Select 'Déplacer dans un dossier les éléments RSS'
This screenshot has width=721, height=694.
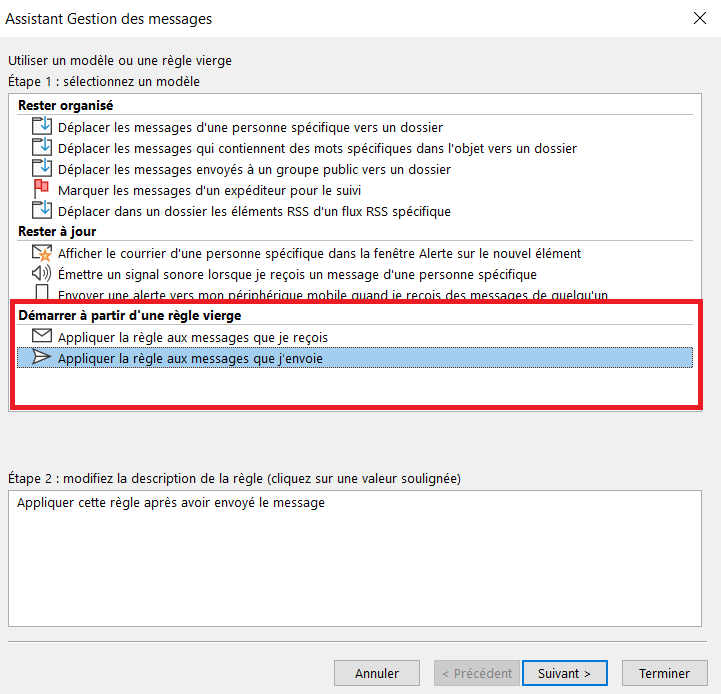click(x=254, y=212)
